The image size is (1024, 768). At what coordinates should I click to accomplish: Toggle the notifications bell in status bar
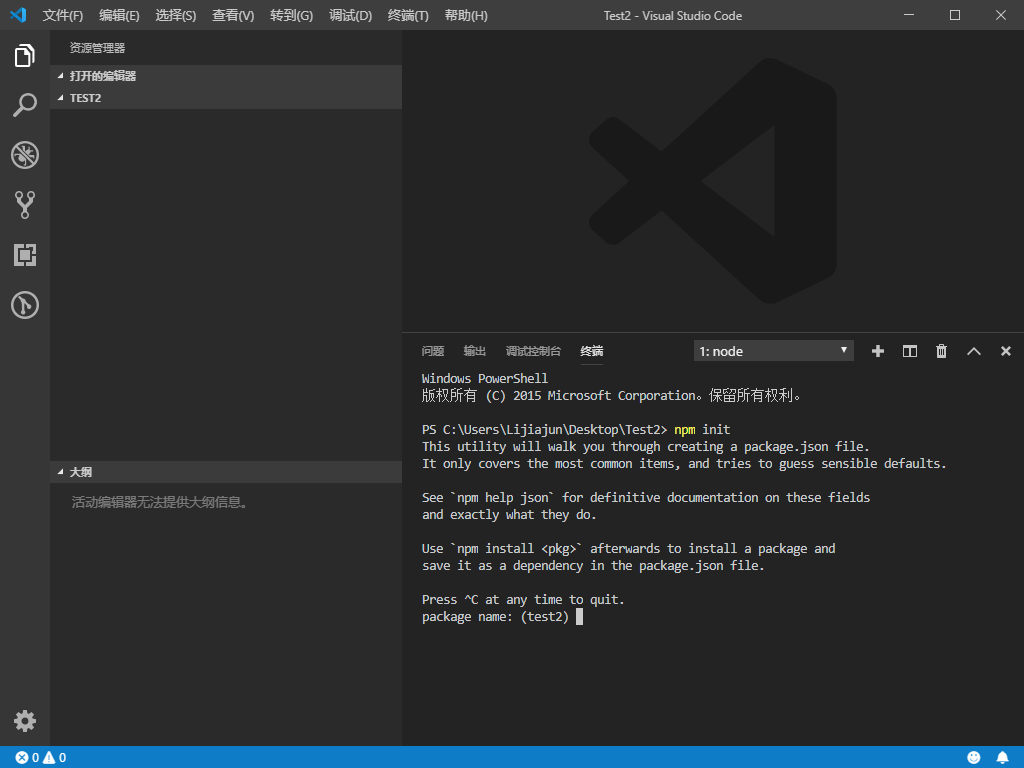(1002, 757)
